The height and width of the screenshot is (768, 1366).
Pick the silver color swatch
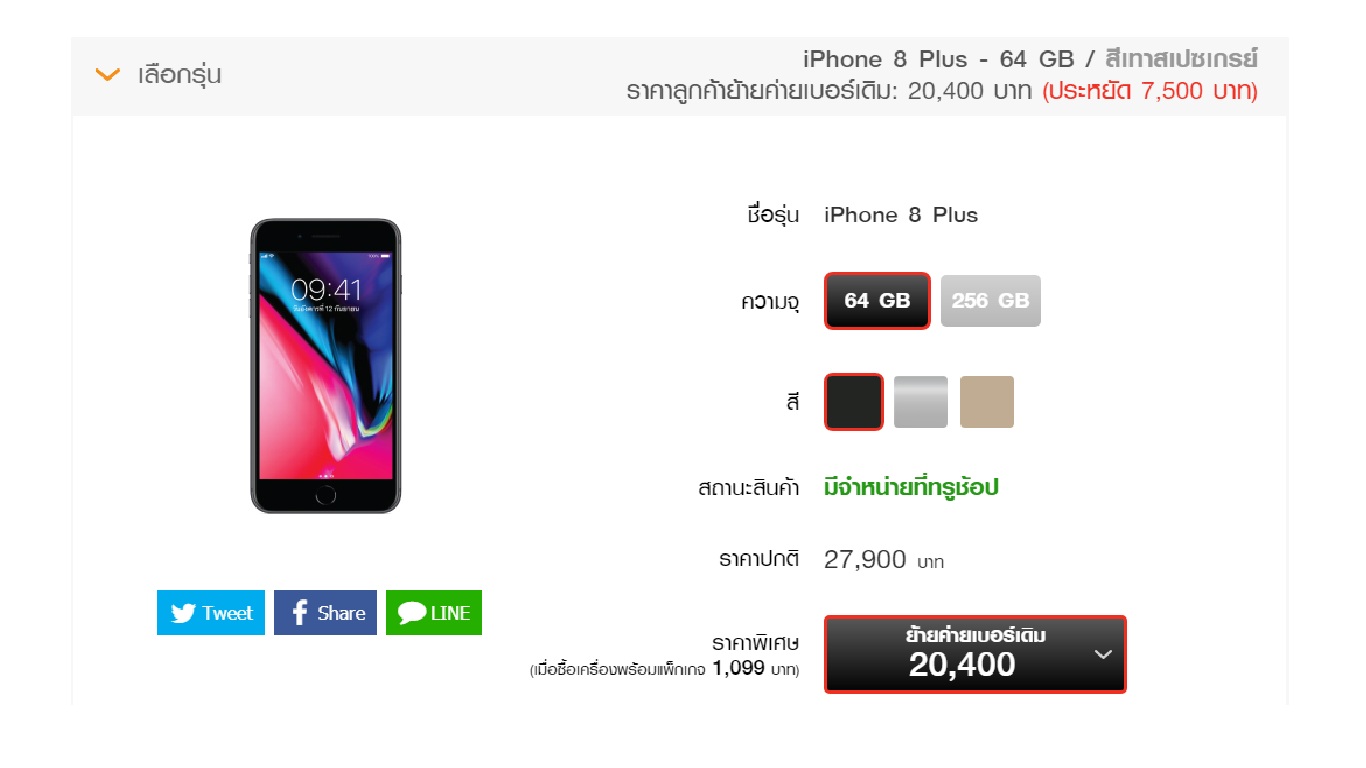pos(920,402)
